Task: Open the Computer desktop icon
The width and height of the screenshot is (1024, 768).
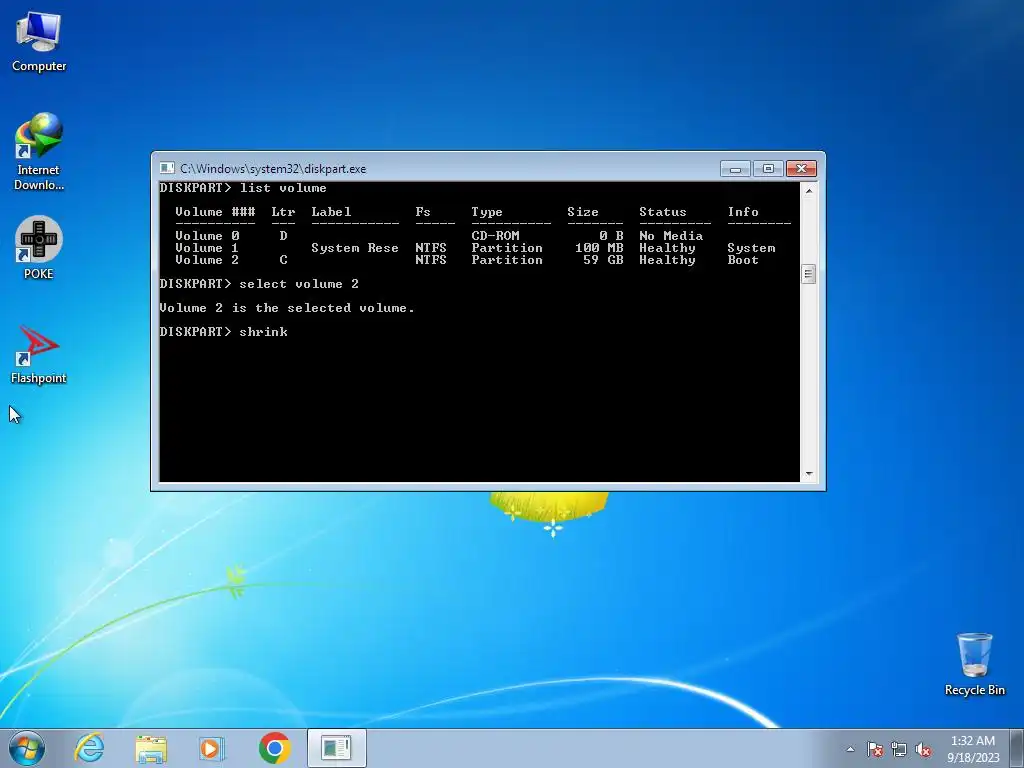Action: [39, 41]
